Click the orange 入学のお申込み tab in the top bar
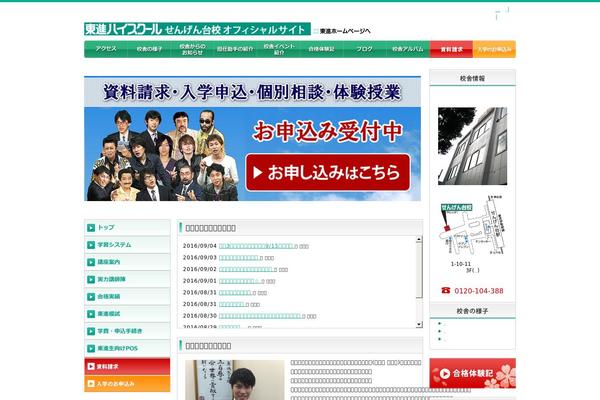 click(494, 49)
